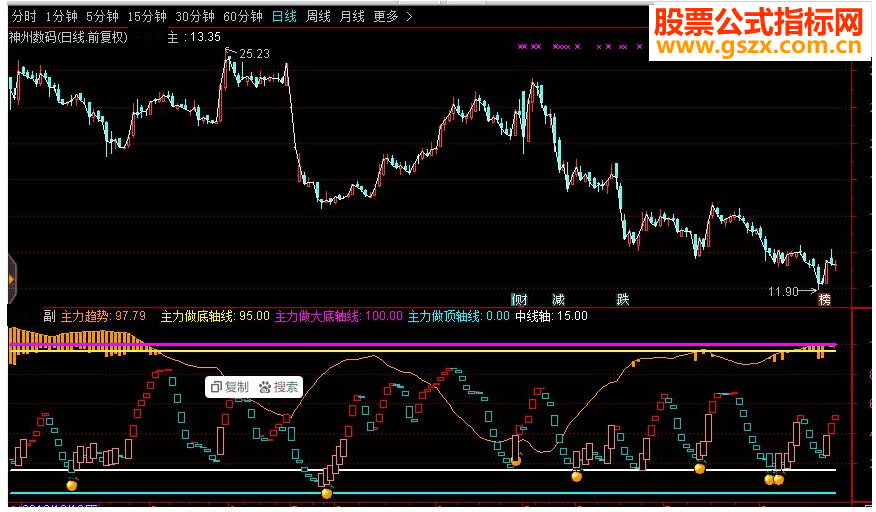Switch to the 日线 daily tab
This screenshot has height=512, width=876.
pos(284,17)
